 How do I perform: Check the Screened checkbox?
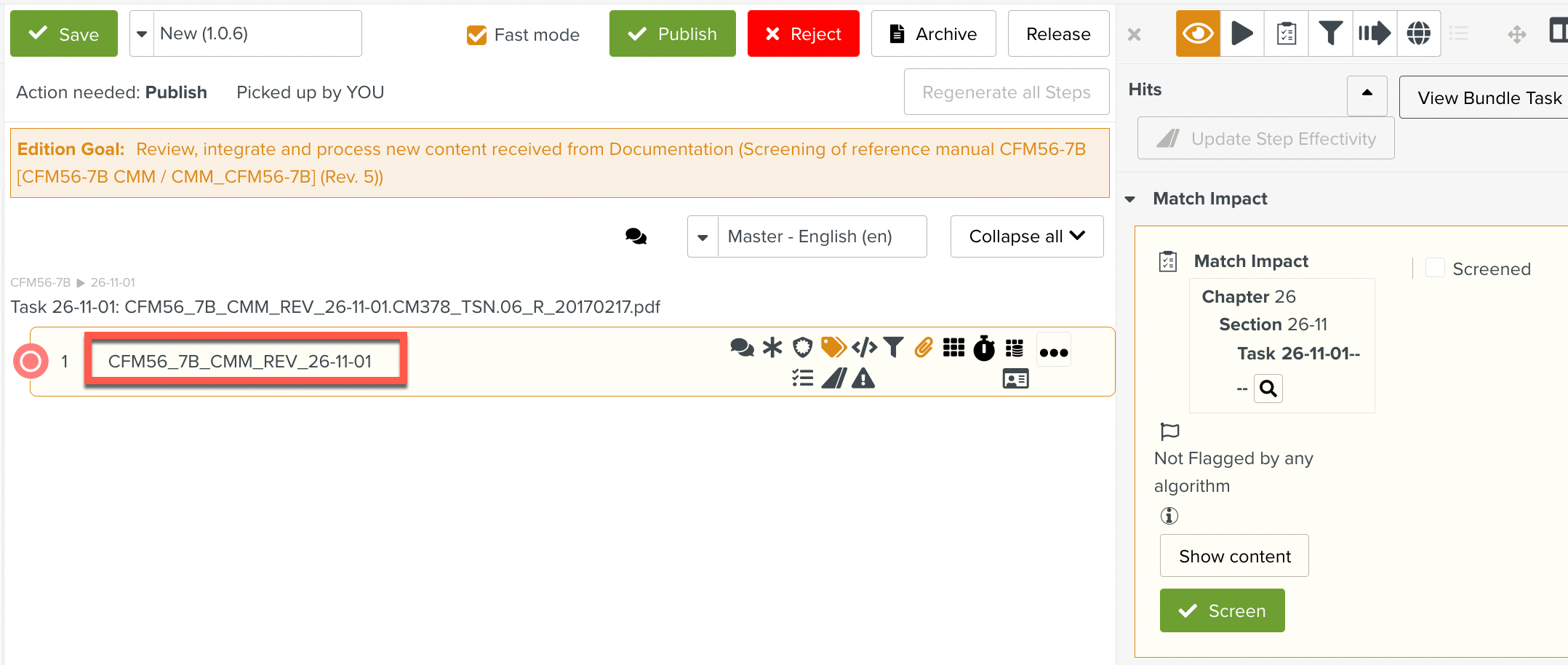click(1435, 268)
